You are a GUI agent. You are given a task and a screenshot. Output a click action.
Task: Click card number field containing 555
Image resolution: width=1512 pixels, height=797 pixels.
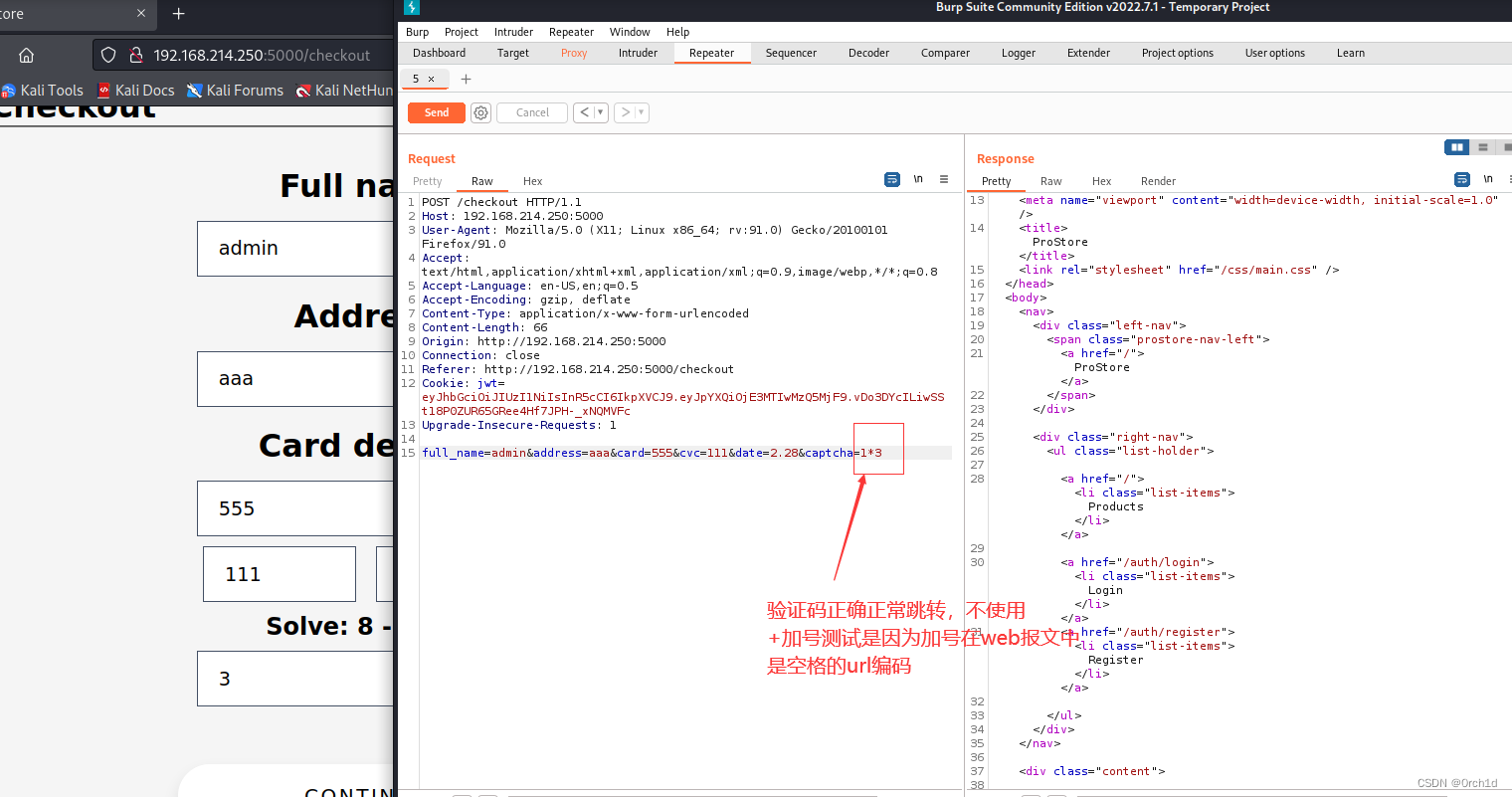296,508
